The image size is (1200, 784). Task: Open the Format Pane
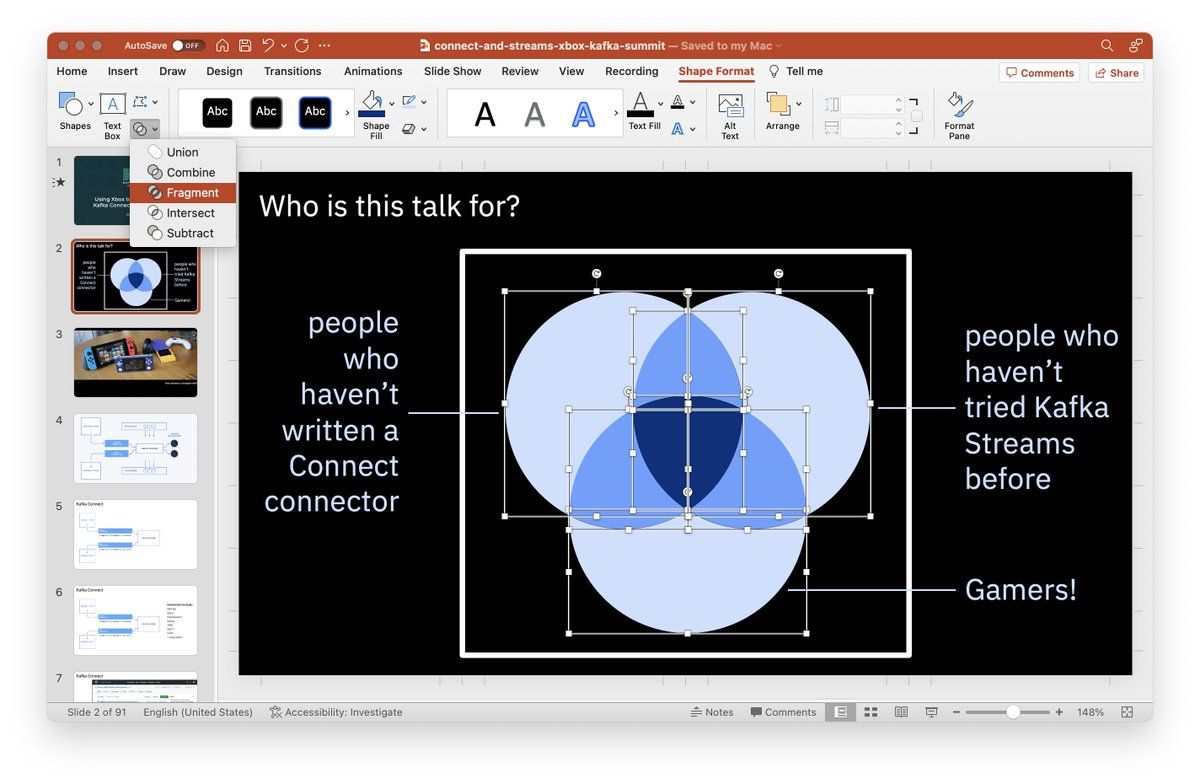(959, 116)
